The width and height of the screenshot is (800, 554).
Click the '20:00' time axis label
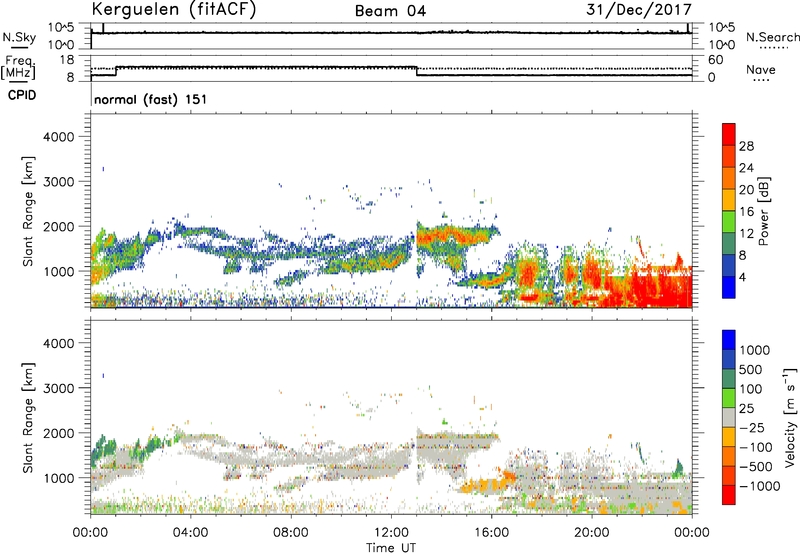pyautogui.click(x=592, y=533)
